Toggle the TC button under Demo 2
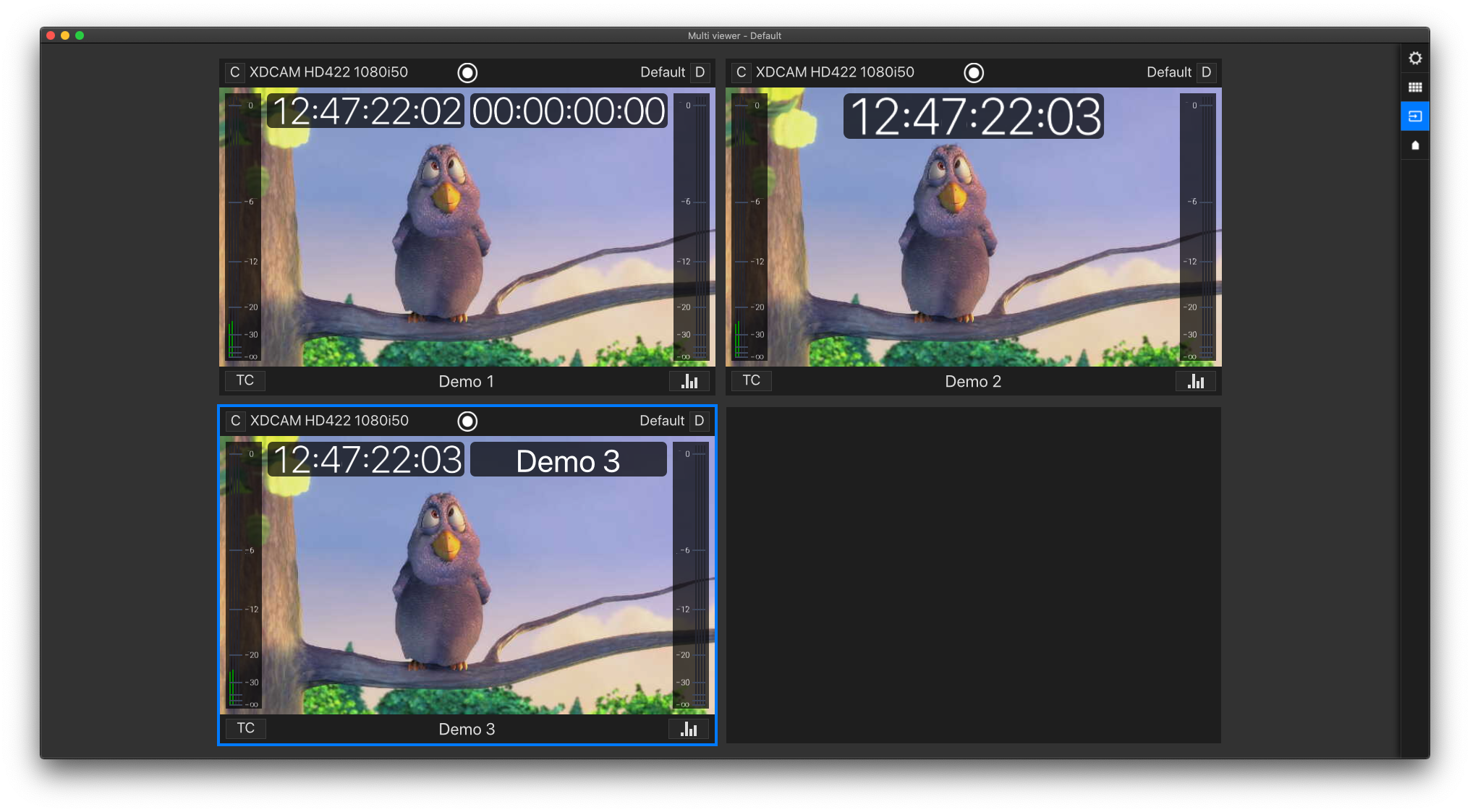The image size is (1470, 812). click(x=752, y=380)
